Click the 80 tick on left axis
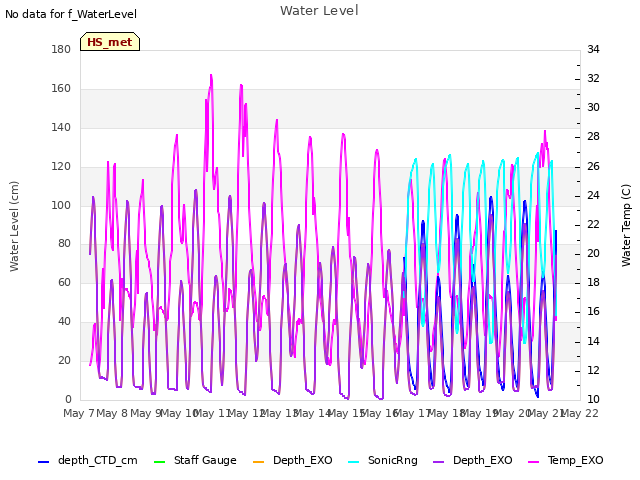640x480 pixels. coord(64,243)
